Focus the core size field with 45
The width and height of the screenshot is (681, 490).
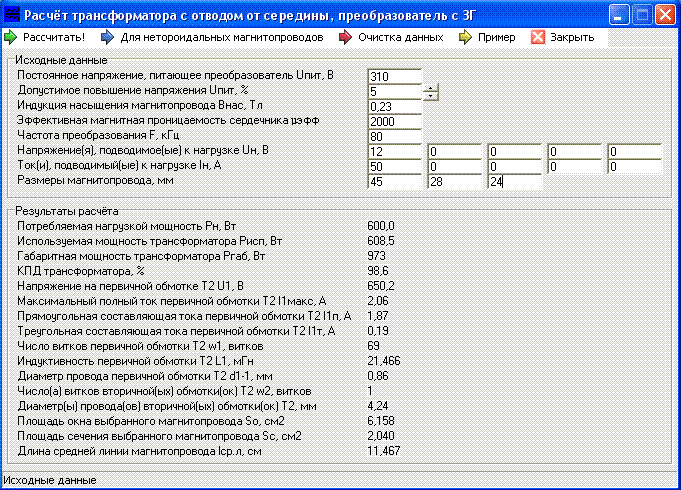(x=394, y=182)
